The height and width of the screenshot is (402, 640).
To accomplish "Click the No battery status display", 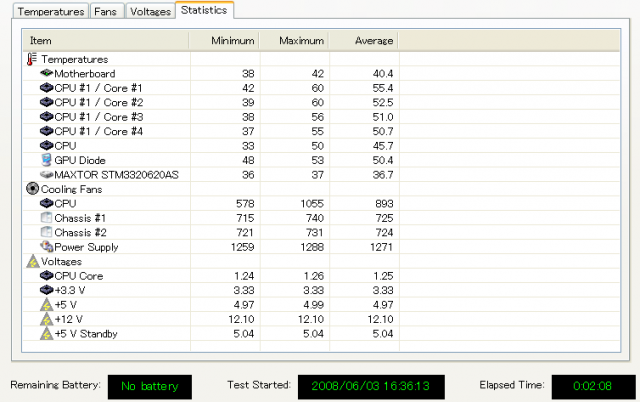I will (150, 386).
